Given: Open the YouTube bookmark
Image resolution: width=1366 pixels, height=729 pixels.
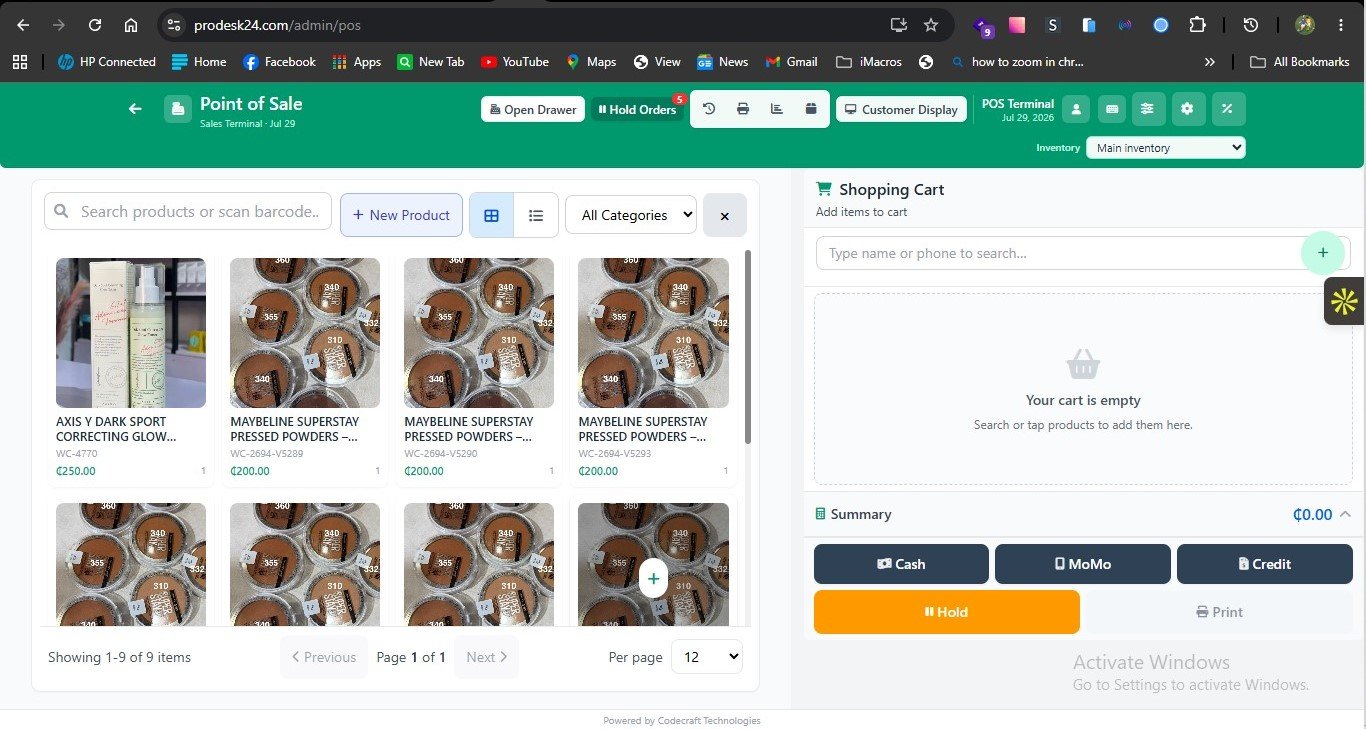Looking at the screenshot, I should coord(515,62).
